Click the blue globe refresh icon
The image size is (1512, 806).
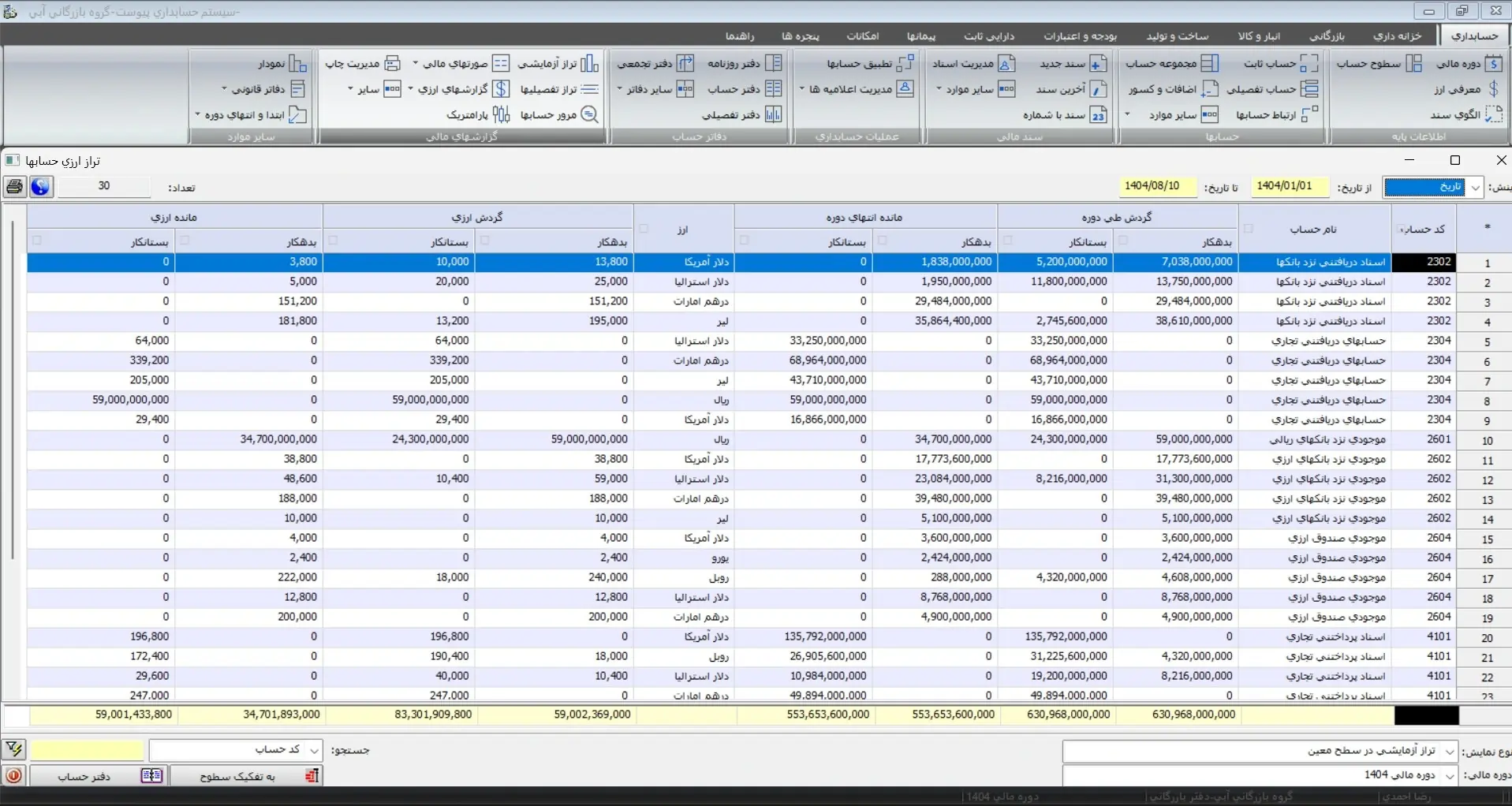[40, 187]
